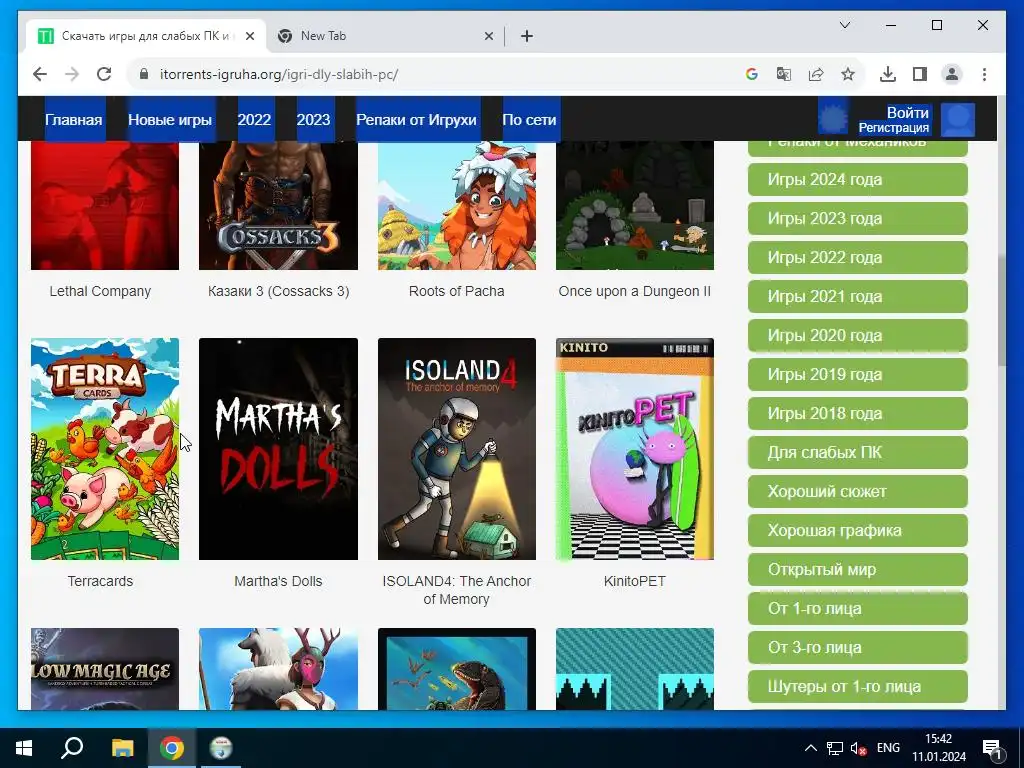Open the От 3-го лица category

tap(857, 648)
